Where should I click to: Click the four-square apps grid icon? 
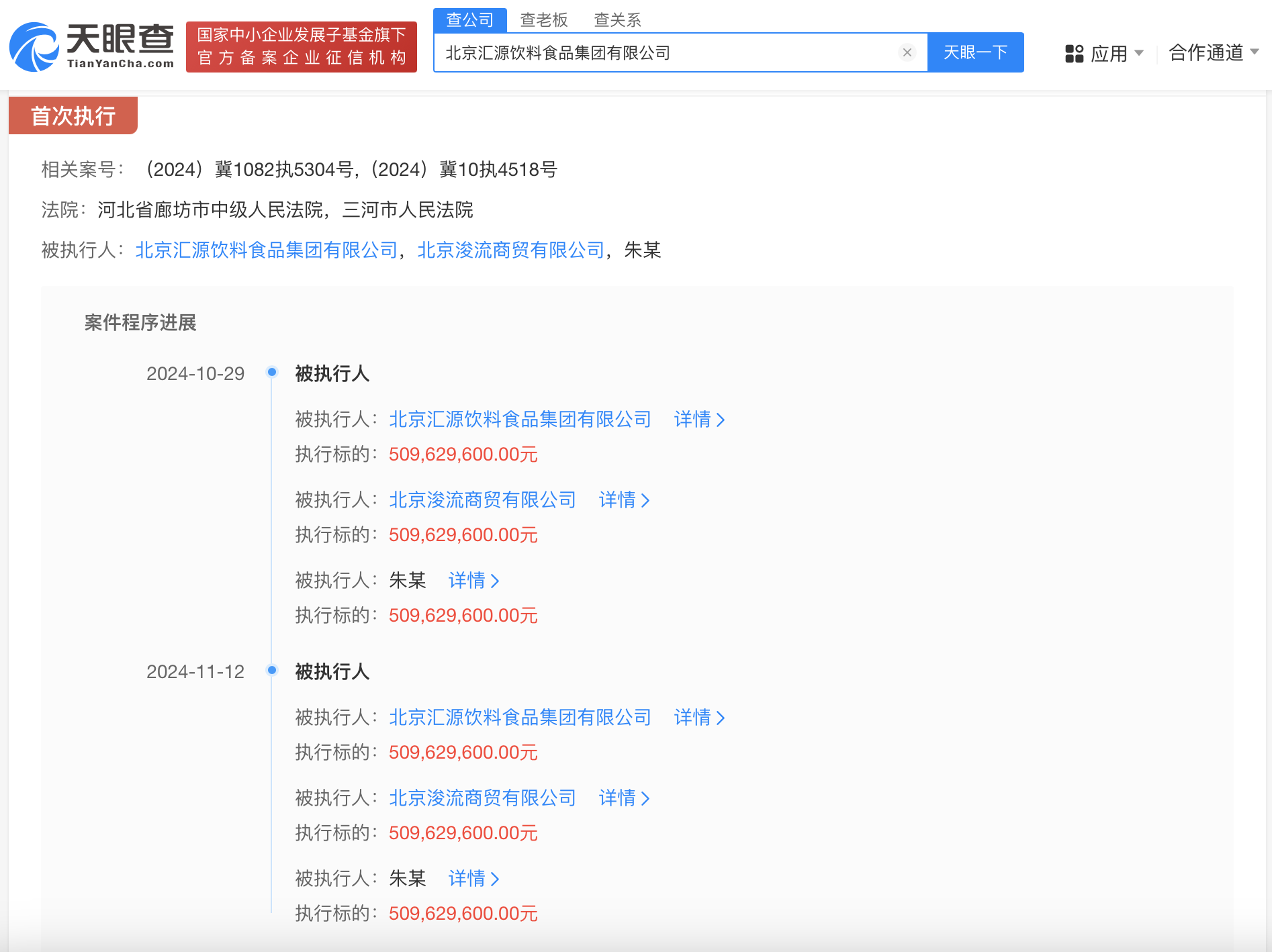(x=1074, y=54)
